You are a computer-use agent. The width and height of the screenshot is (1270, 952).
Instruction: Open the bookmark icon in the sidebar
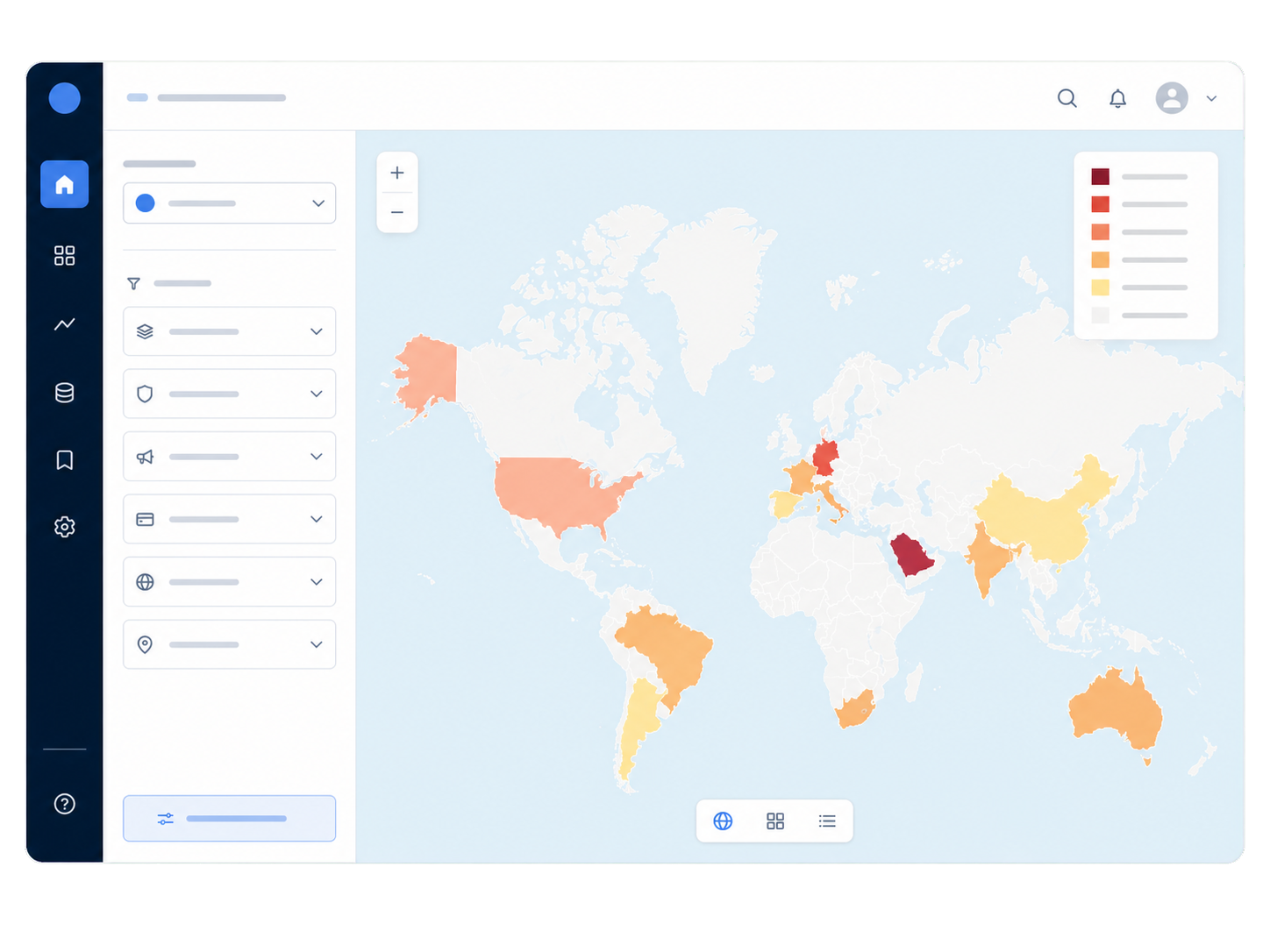pyautogui.click(x=64, y=459)
